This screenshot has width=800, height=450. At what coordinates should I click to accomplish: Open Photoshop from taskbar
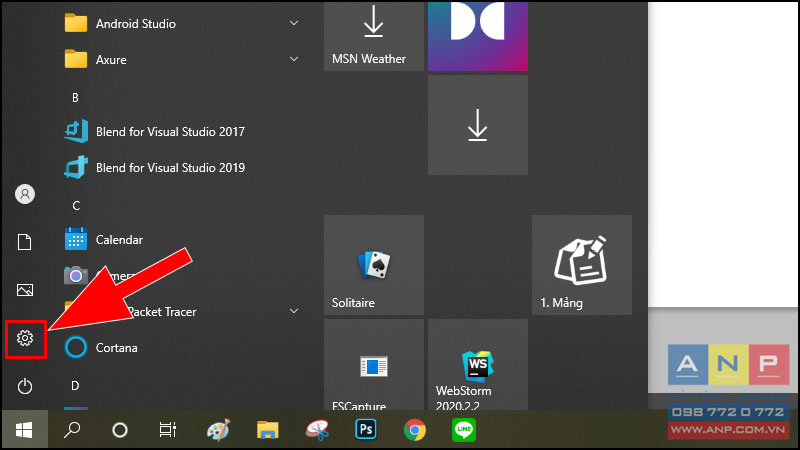[366, 430]
